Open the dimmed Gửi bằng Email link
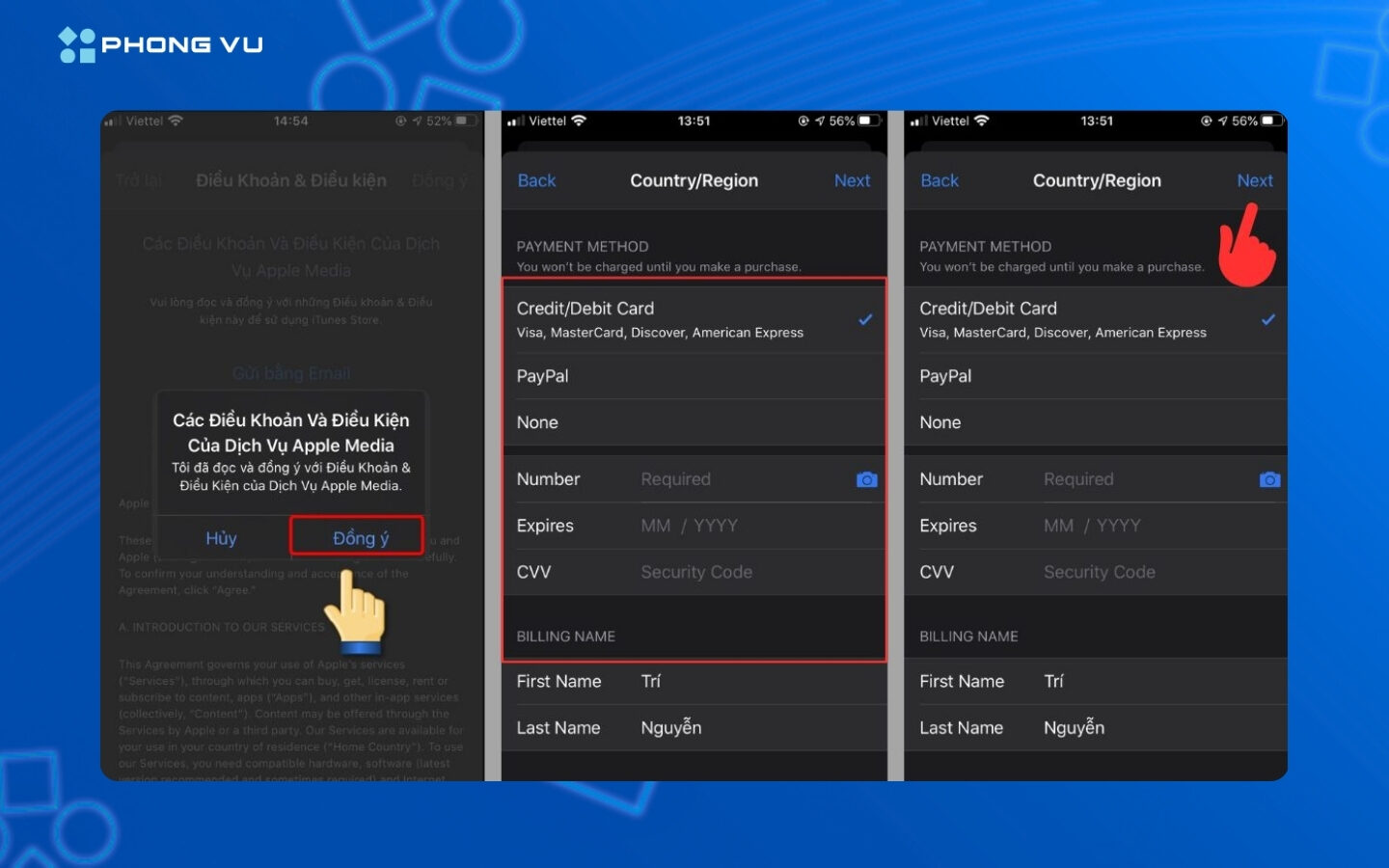Screen dimensions: 1389x868 (291, 373)
